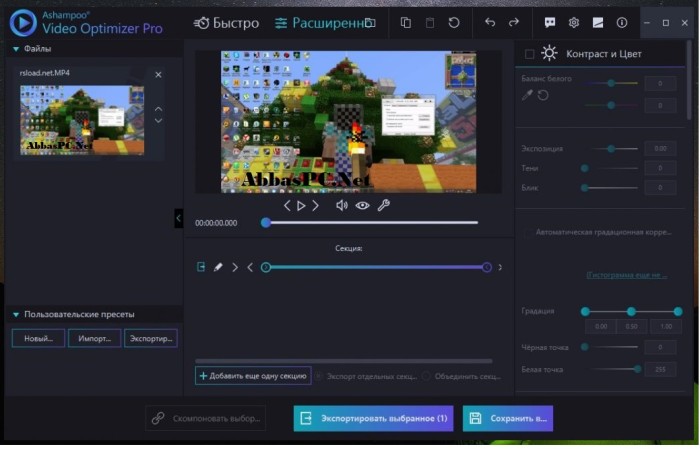Toggle the preview eye icon

pyautogui.click(x=362, y=205)
